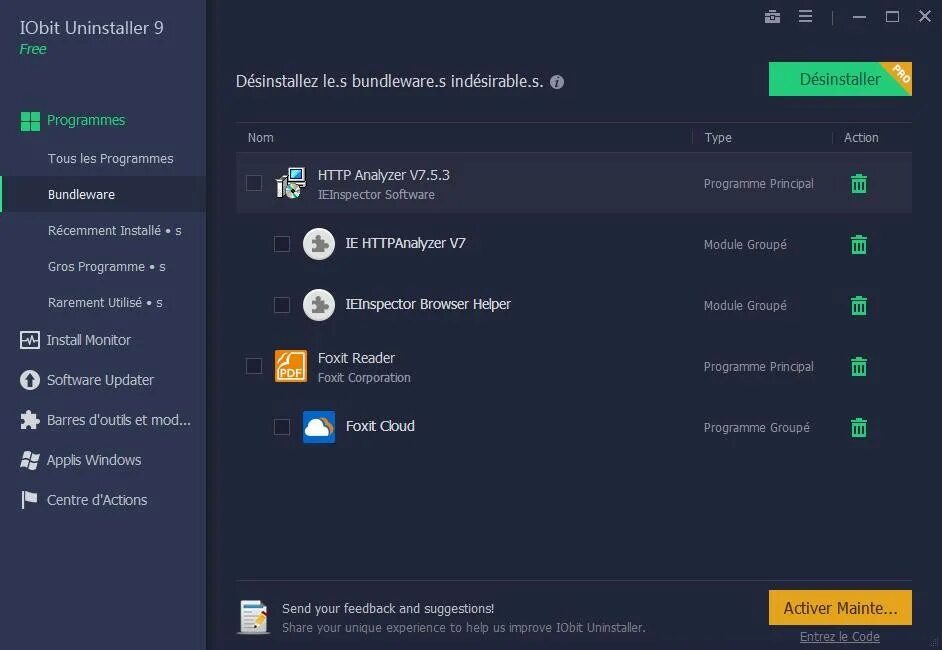Click the IEInspector Browser Helper name text
This screenshot has height=650, width=942.
(x=428, y=304)
